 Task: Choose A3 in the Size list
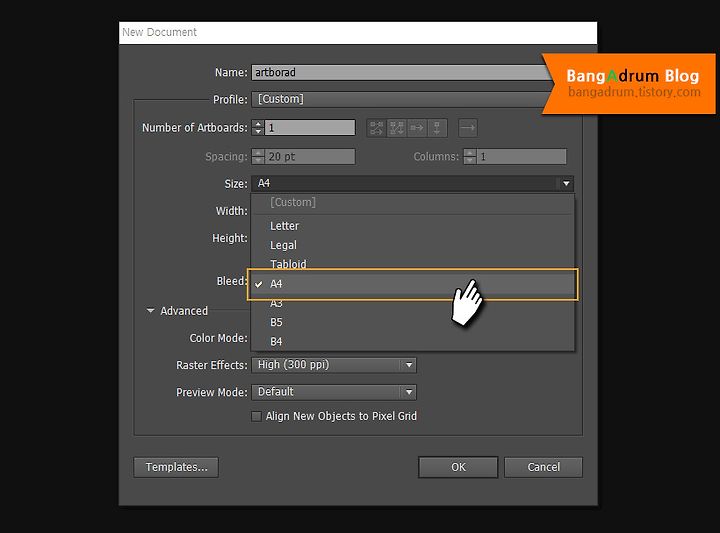click(412, 304)
